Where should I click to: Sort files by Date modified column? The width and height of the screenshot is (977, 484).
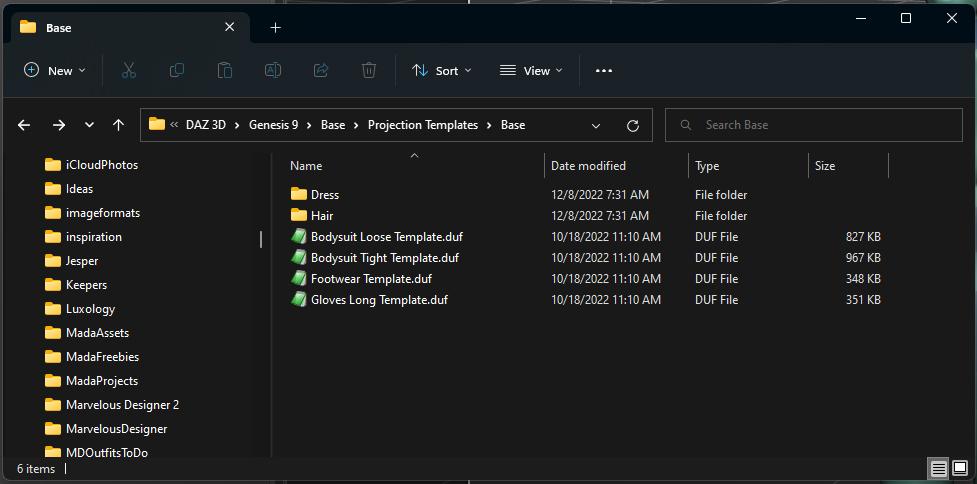coord(588,166)
